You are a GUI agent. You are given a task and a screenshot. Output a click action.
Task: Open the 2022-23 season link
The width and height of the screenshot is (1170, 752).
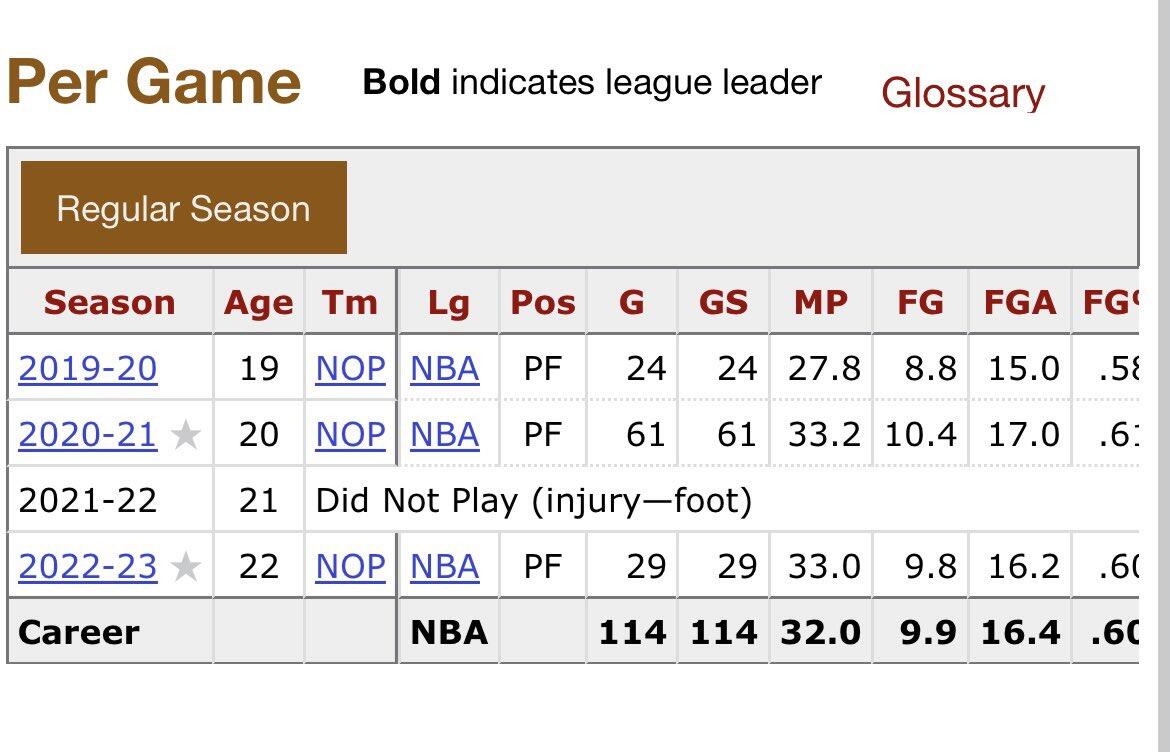point(88,567)
